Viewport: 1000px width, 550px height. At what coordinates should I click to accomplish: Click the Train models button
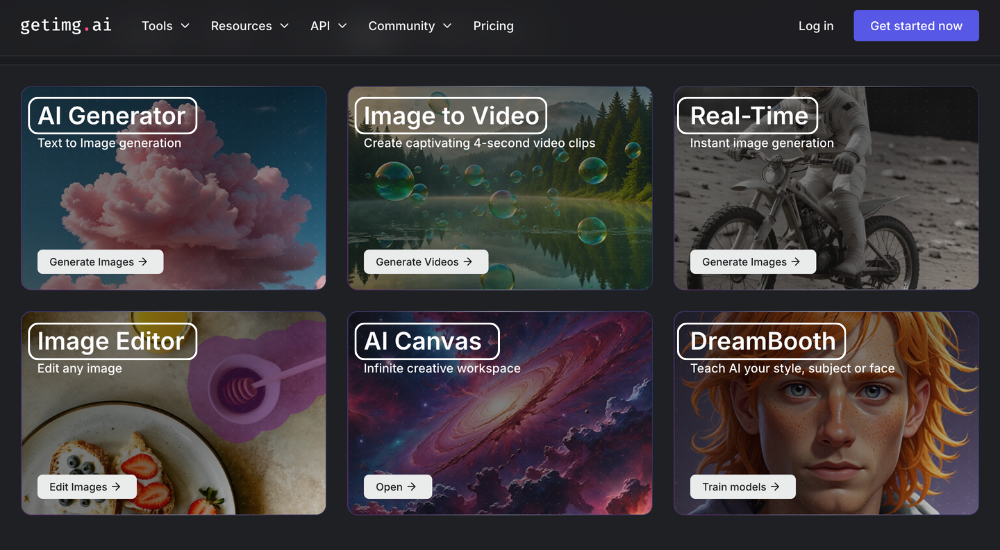click(742, 487)
